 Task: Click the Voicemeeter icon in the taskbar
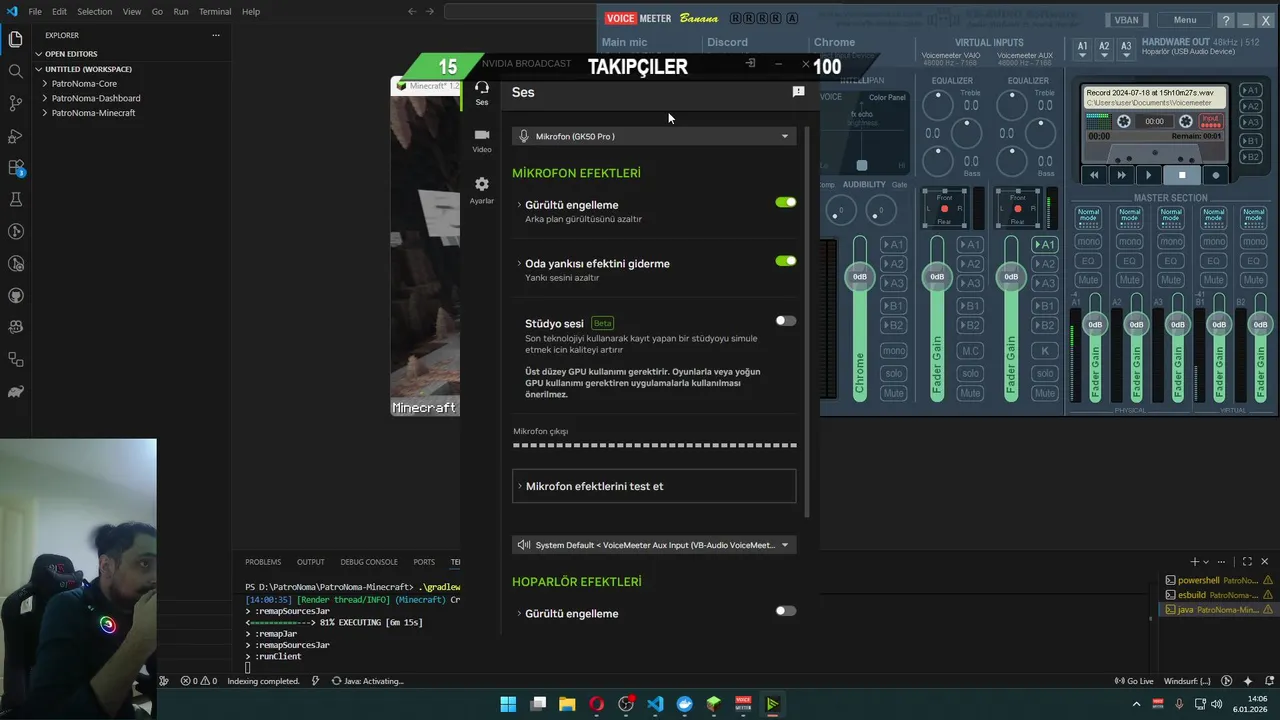743,704
